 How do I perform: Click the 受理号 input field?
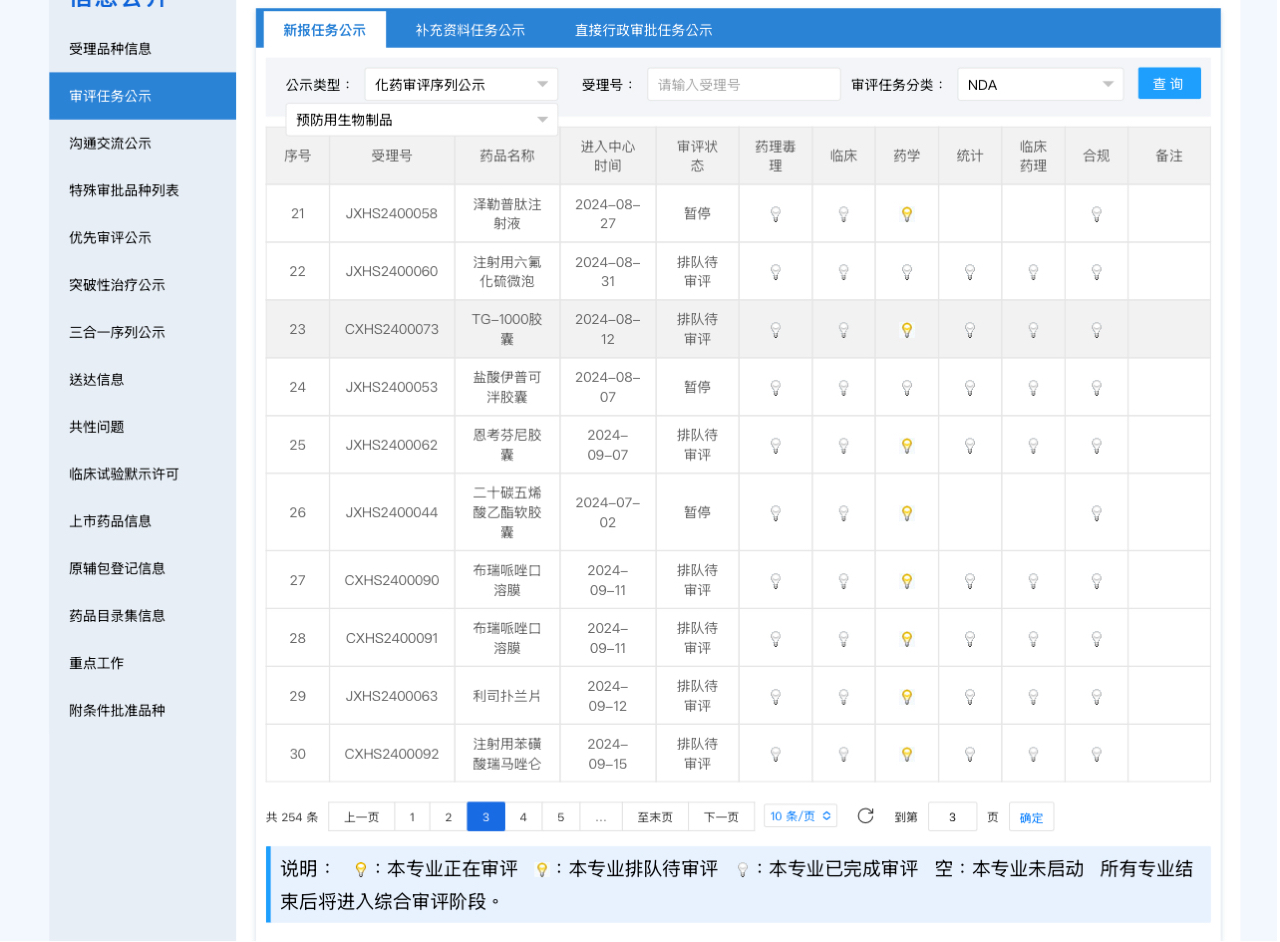[x=743, y=85]
